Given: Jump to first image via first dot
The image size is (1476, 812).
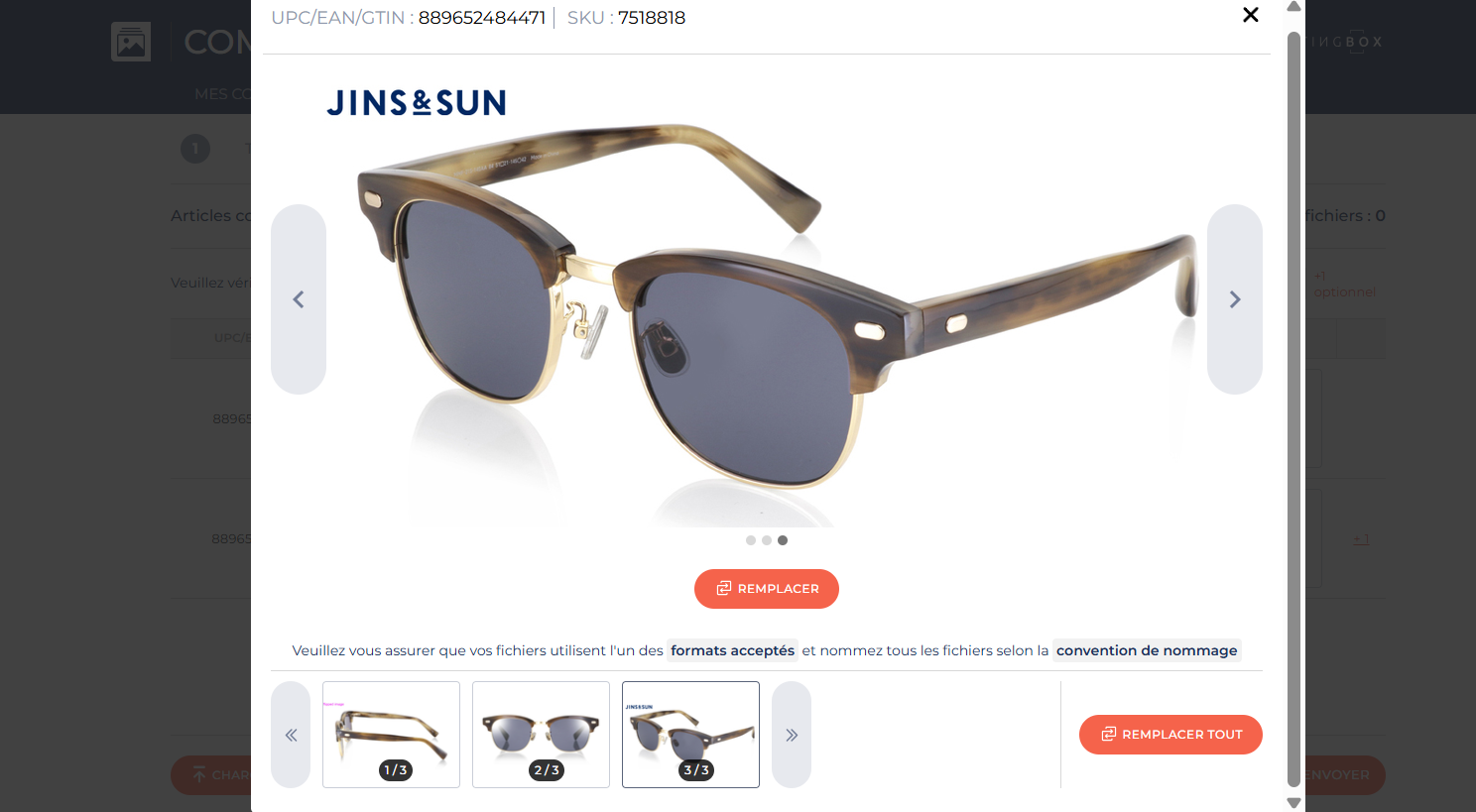Looking at the screenshot, I should click(751, 540).
